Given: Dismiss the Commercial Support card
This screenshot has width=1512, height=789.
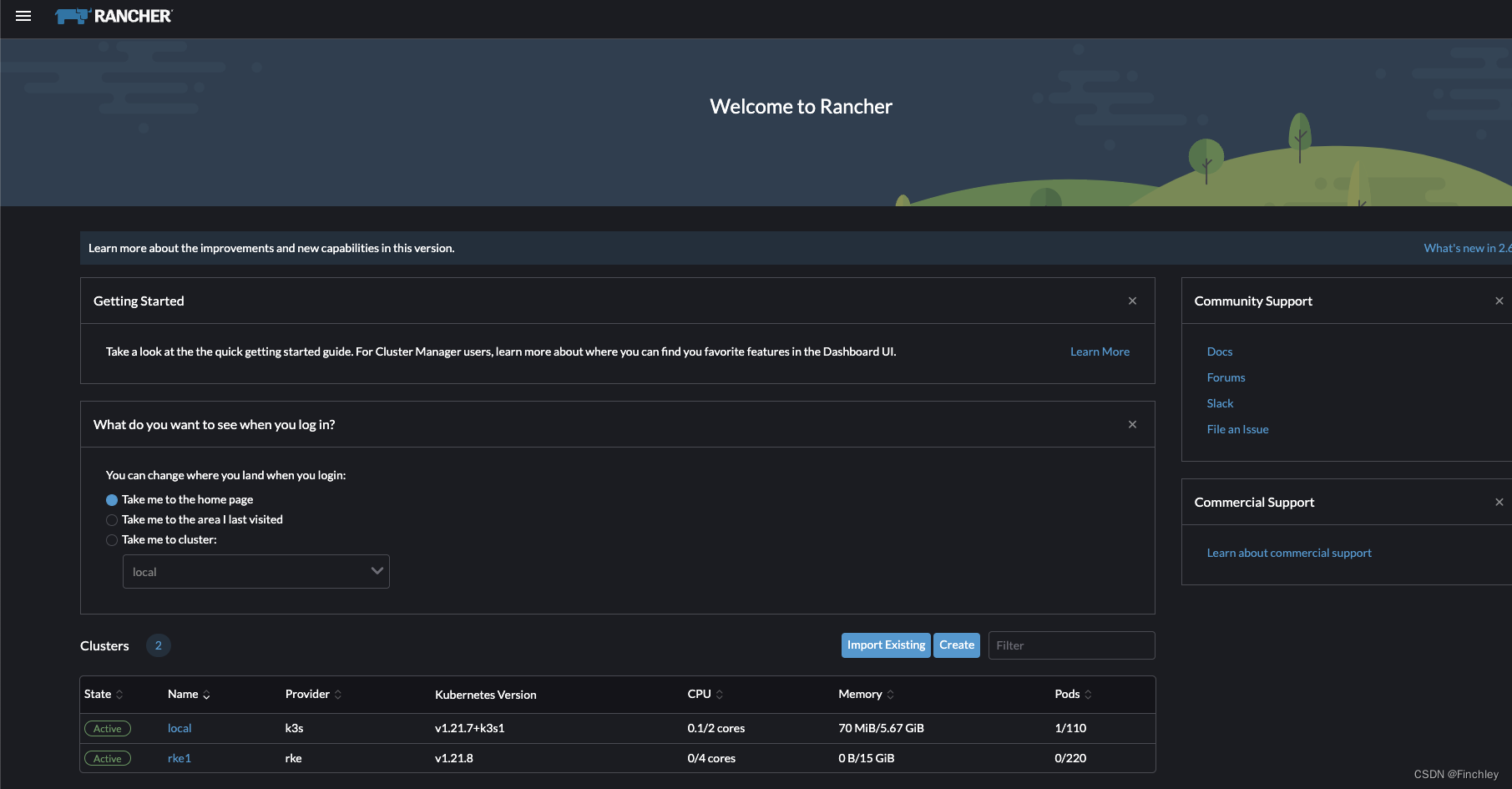Looking at the screenshot, I should click(1499, 502).
